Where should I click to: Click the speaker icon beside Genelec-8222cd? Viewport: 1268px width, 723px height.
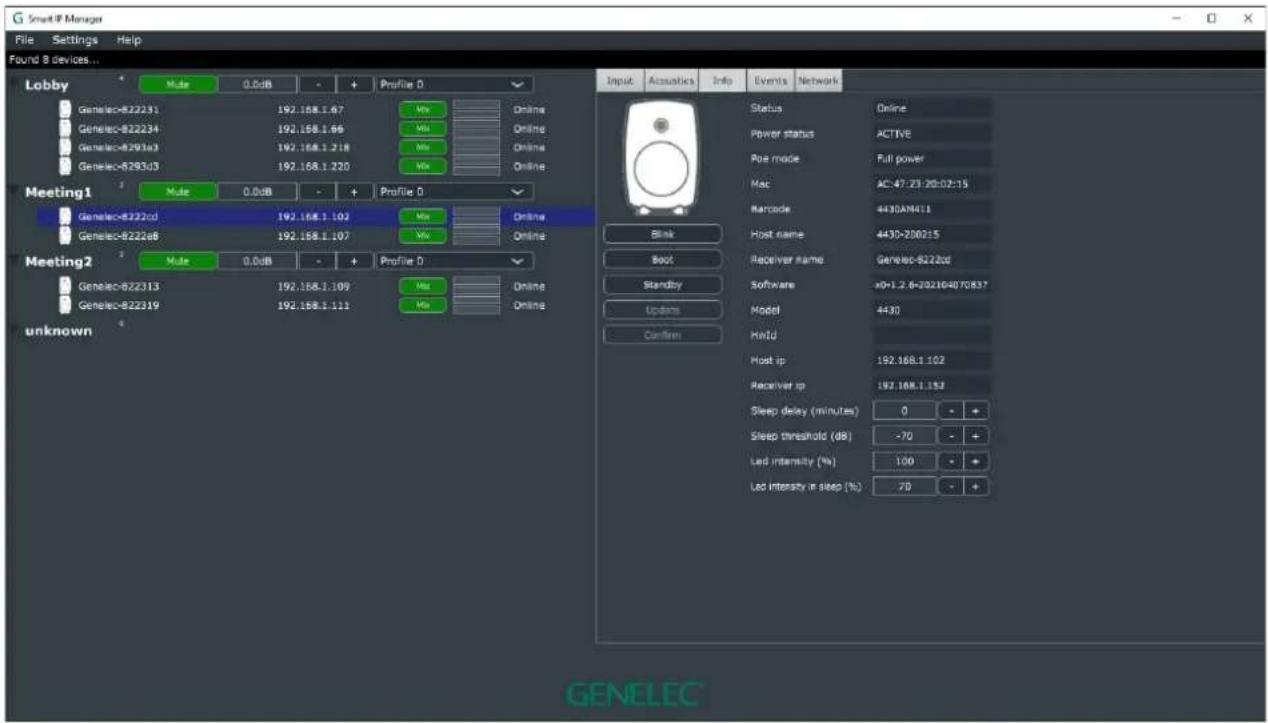coord(64,216)
